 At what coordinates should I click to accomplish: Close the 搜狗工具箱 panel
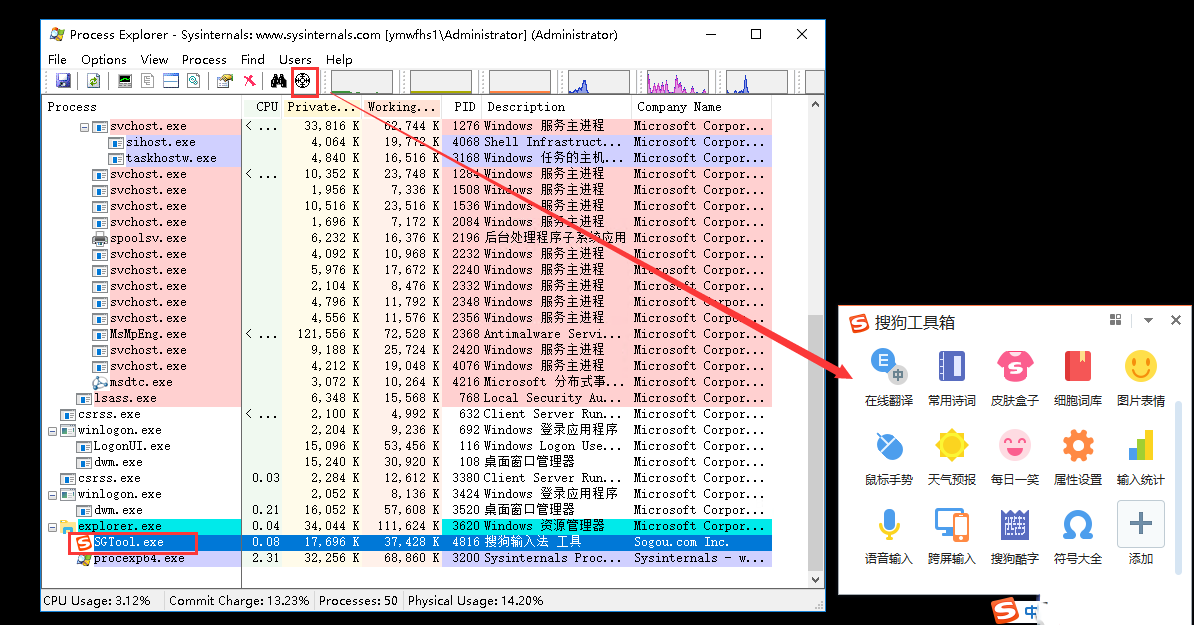click(x=1176, y=320)
